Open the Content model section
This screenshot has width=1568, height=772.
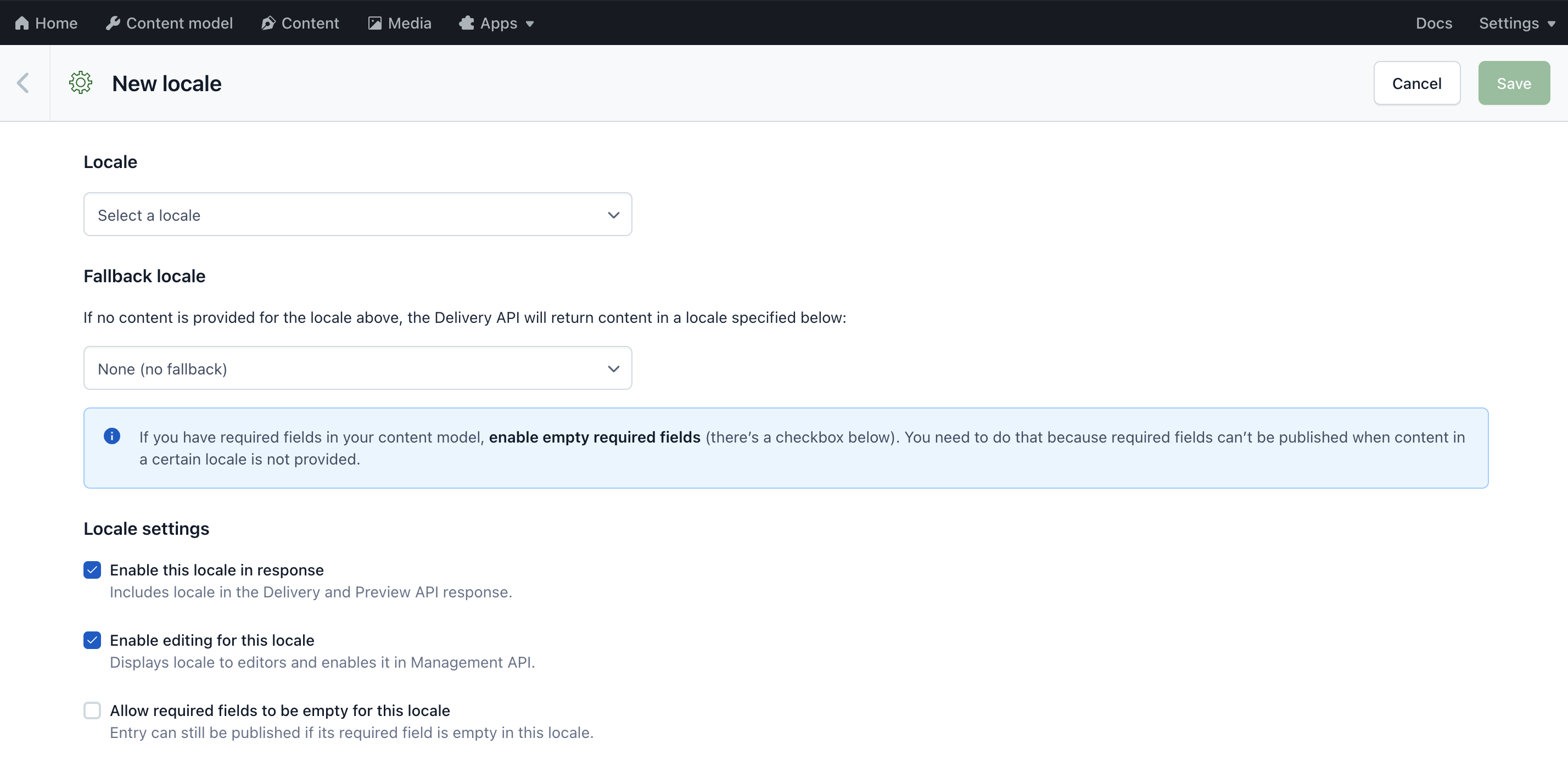(169, 23)
